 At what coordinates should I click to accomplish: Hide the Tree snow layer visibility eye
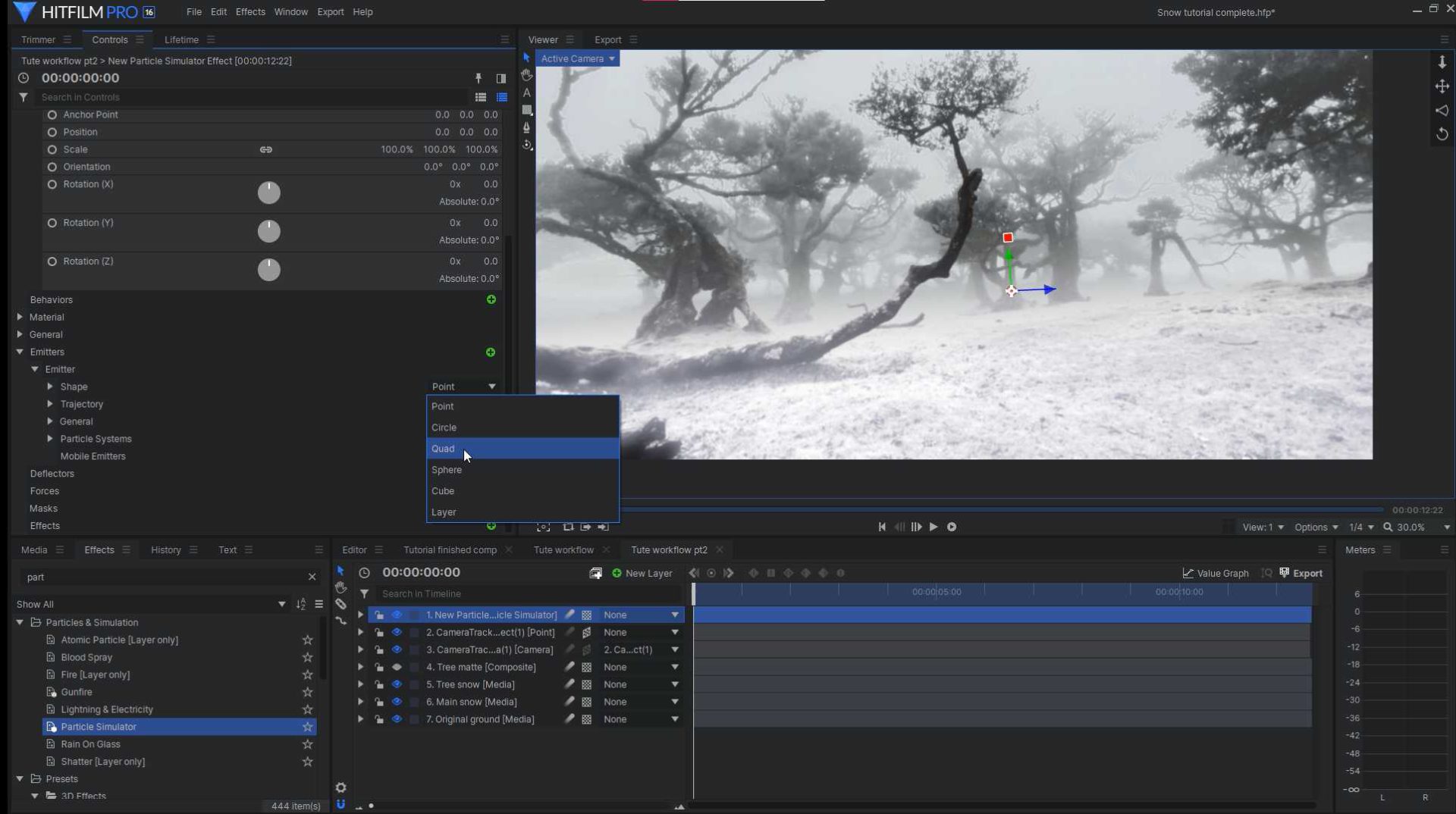pyautogui.click(x=397, y=684)
